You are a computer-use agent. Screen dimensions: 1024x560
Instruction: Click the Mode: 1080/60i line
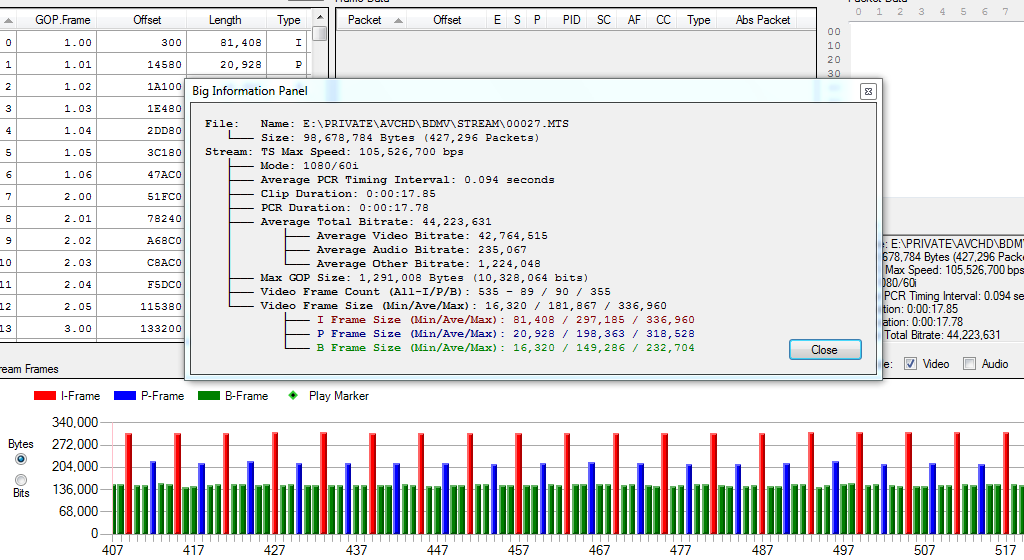pyautogui.click(x=310, y=166)
